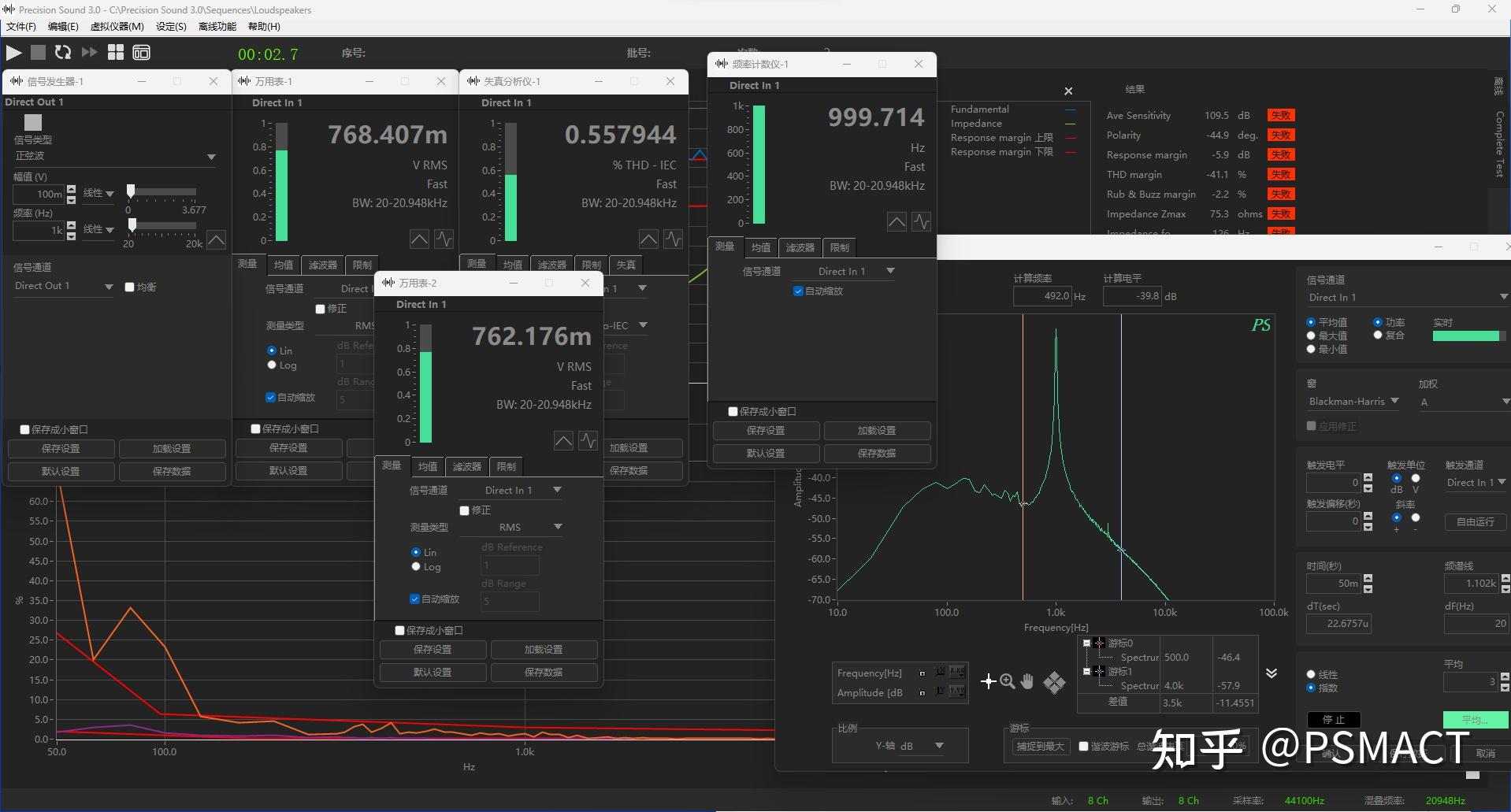
Task: Stop the sequence with the square Stop icon
Action: click(38, 53)
